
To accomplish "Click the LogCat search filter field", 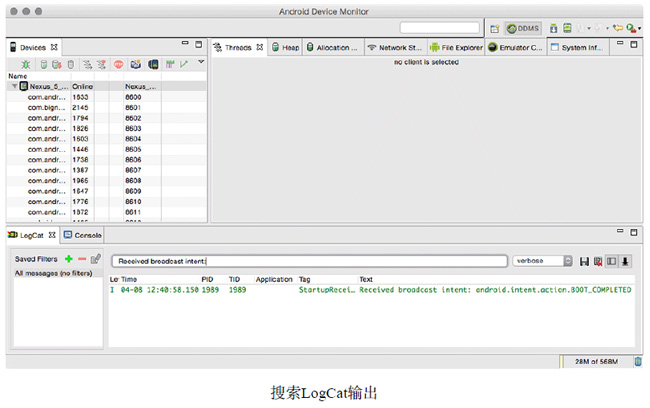I will [x=308, y=261].
